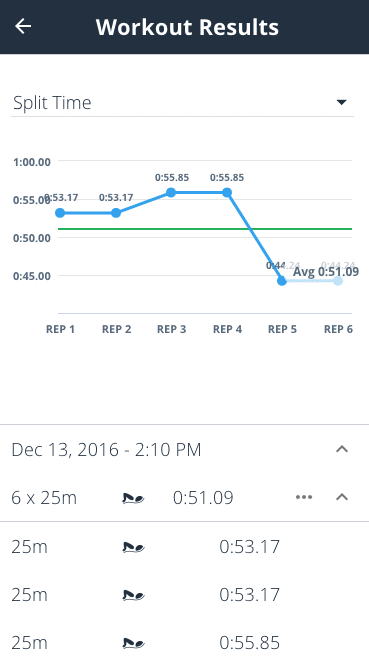Screen dimensions: 369x661
Task: Tap the swimmer icon in first 25m row
Action: pos(133,547)
